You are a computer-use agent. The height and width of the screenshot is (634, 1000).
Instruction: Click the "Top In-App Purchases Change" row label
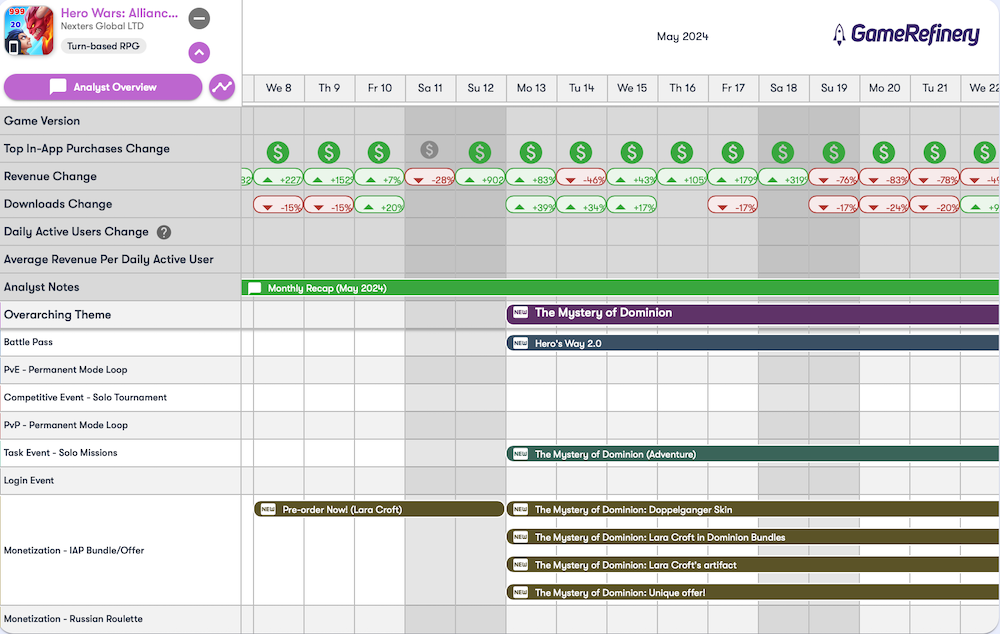tap(87, 149)
